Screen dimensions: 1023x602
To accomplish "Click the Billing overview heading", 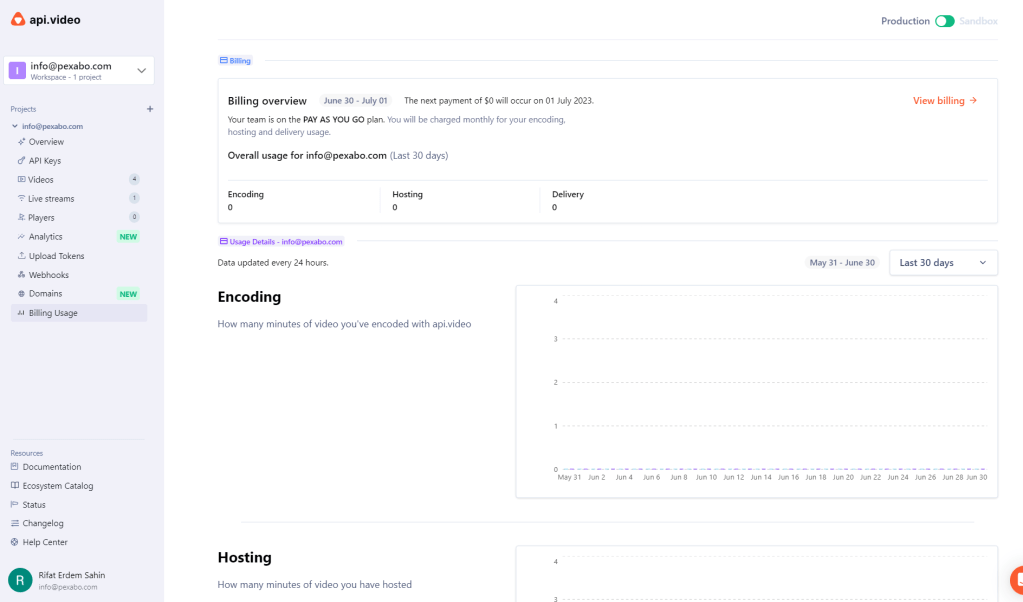I will (267, 101).
